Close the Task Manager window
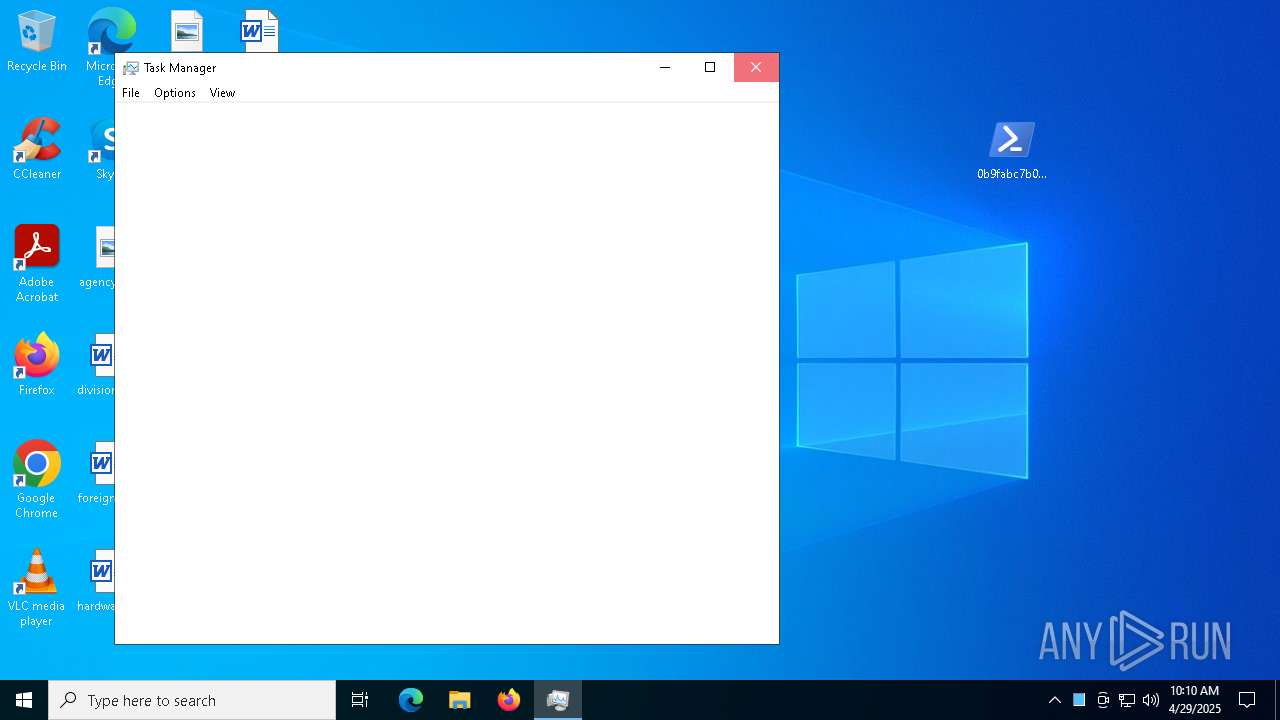Image resolution: width=1280 pixels, height=720 pixels. point(756,67)
